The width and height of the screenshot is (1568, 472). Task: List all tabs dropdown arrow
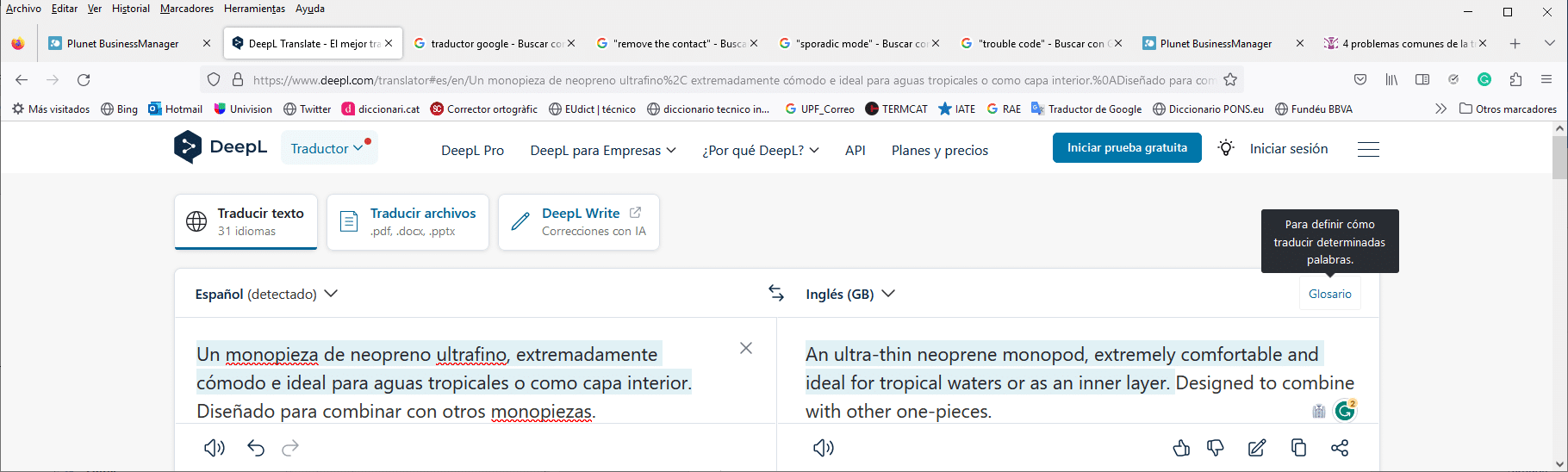(1549, 43)
